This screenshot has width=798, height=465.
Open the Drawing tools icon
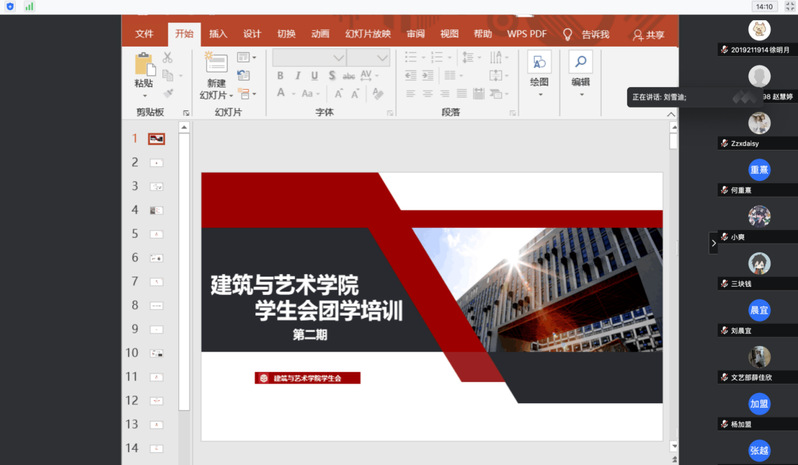point(539,64)
